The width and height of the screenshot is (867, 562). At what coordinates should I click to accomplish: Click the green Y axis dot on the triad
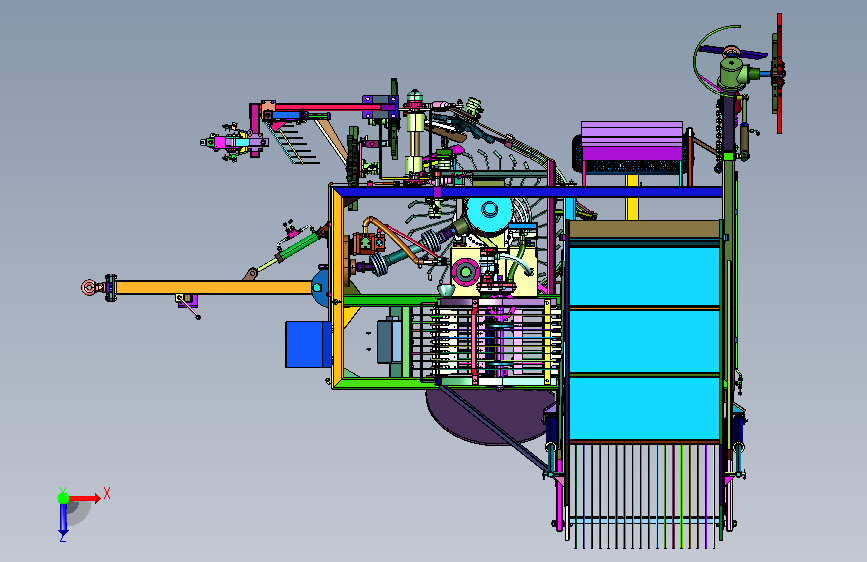pyautogui.click(x=64, y=498)
